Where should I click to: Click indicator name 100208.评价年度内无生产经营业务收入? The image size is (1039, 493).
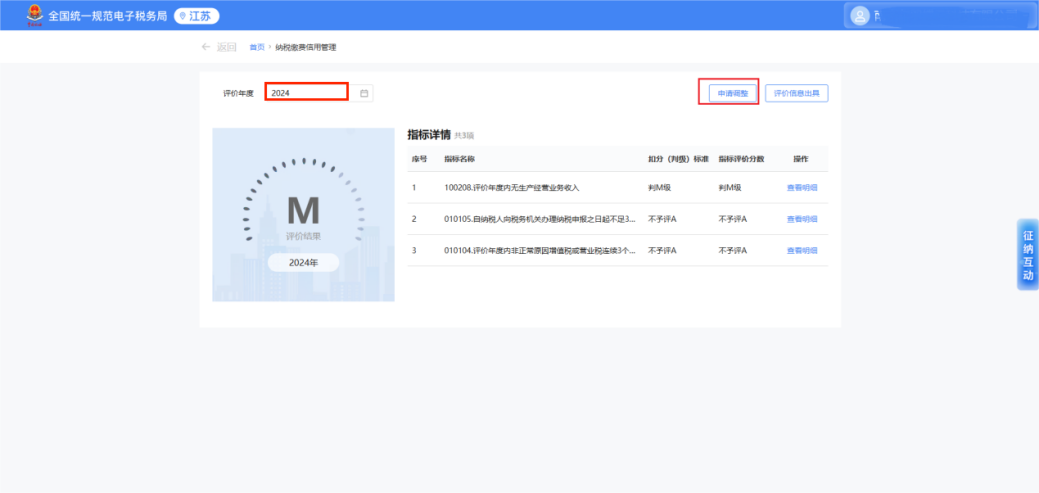coord(511,188)
